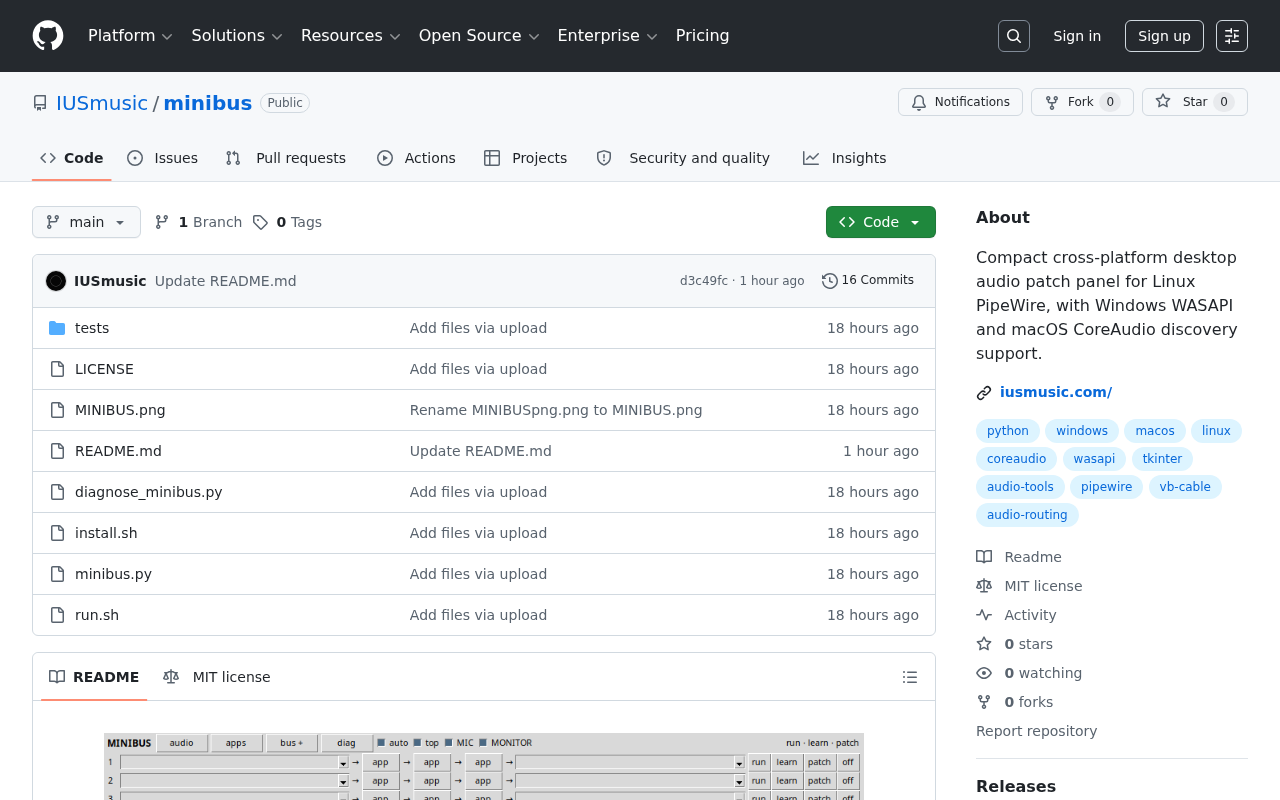The image size is (1280, 800).
Task: Star the repository with the Star button
Action: [x=1195, y=102]
